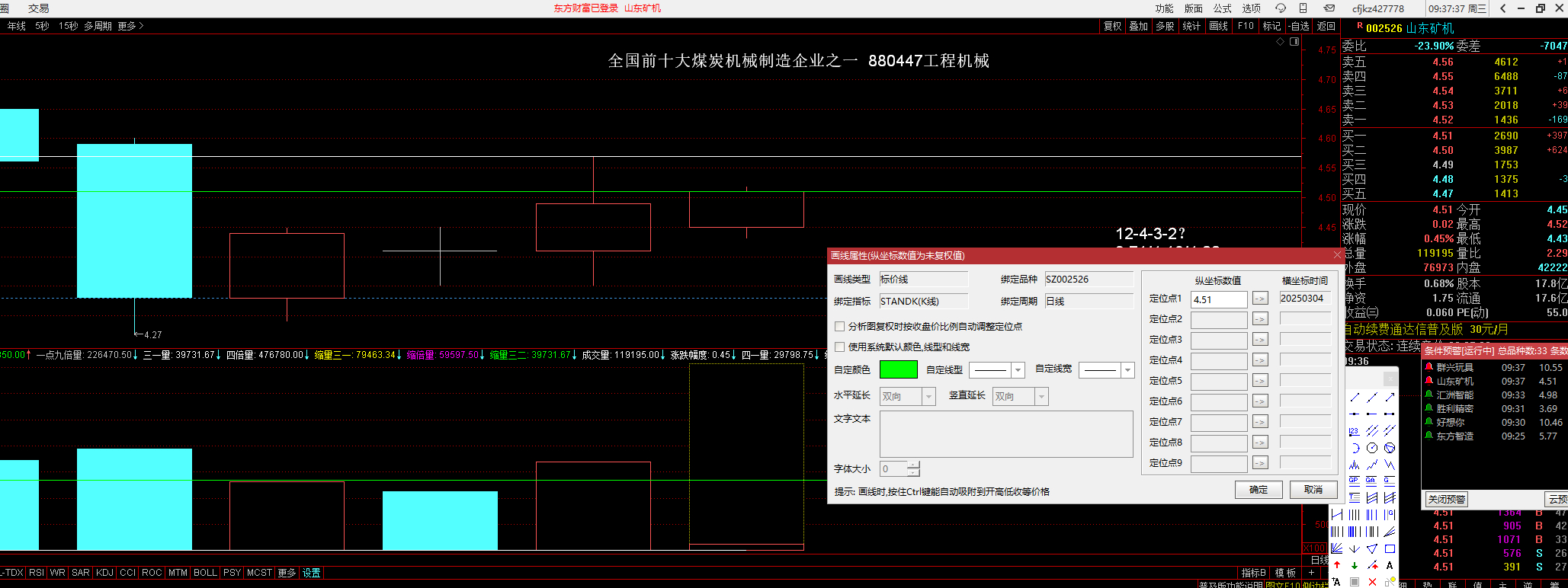This screenshot has width=1568, height=588.
Task: Open the 竖直延长 dropdown
Action: (x=1041, y=397)
